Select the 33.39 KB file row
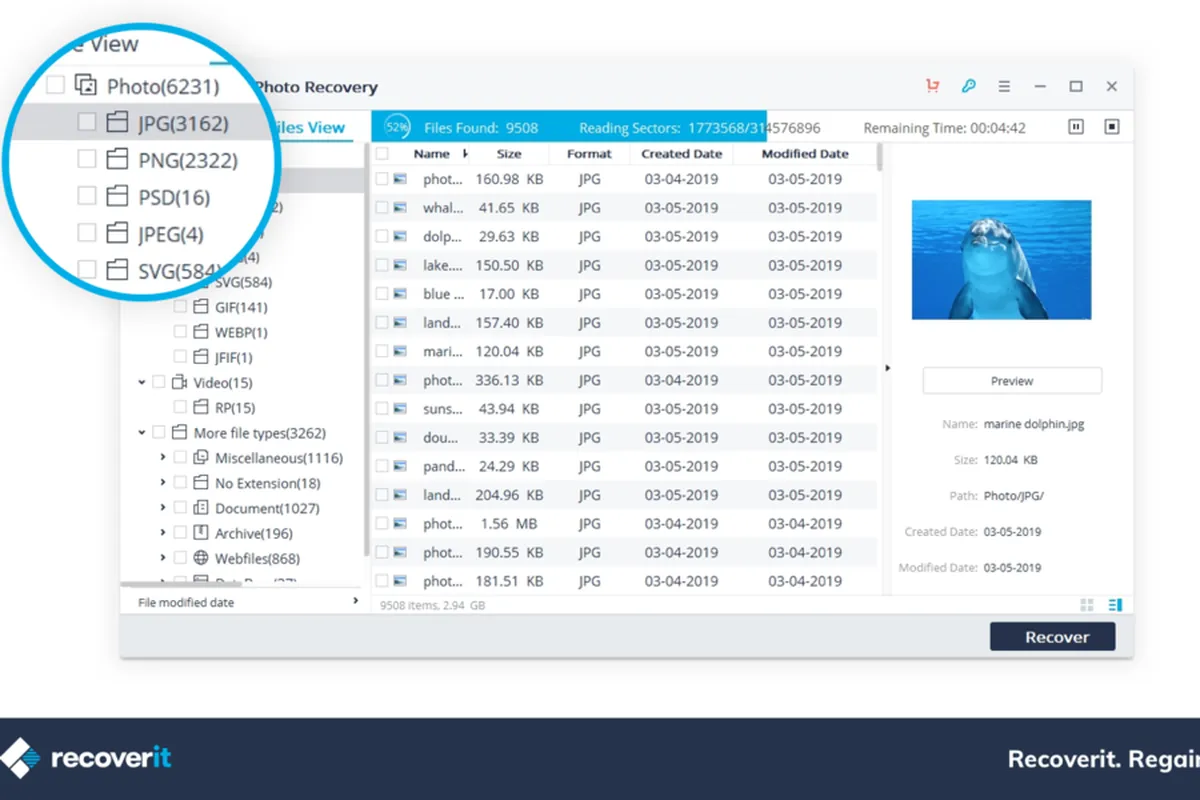This screenshot has width=1200, height=800. coord(624,438)
